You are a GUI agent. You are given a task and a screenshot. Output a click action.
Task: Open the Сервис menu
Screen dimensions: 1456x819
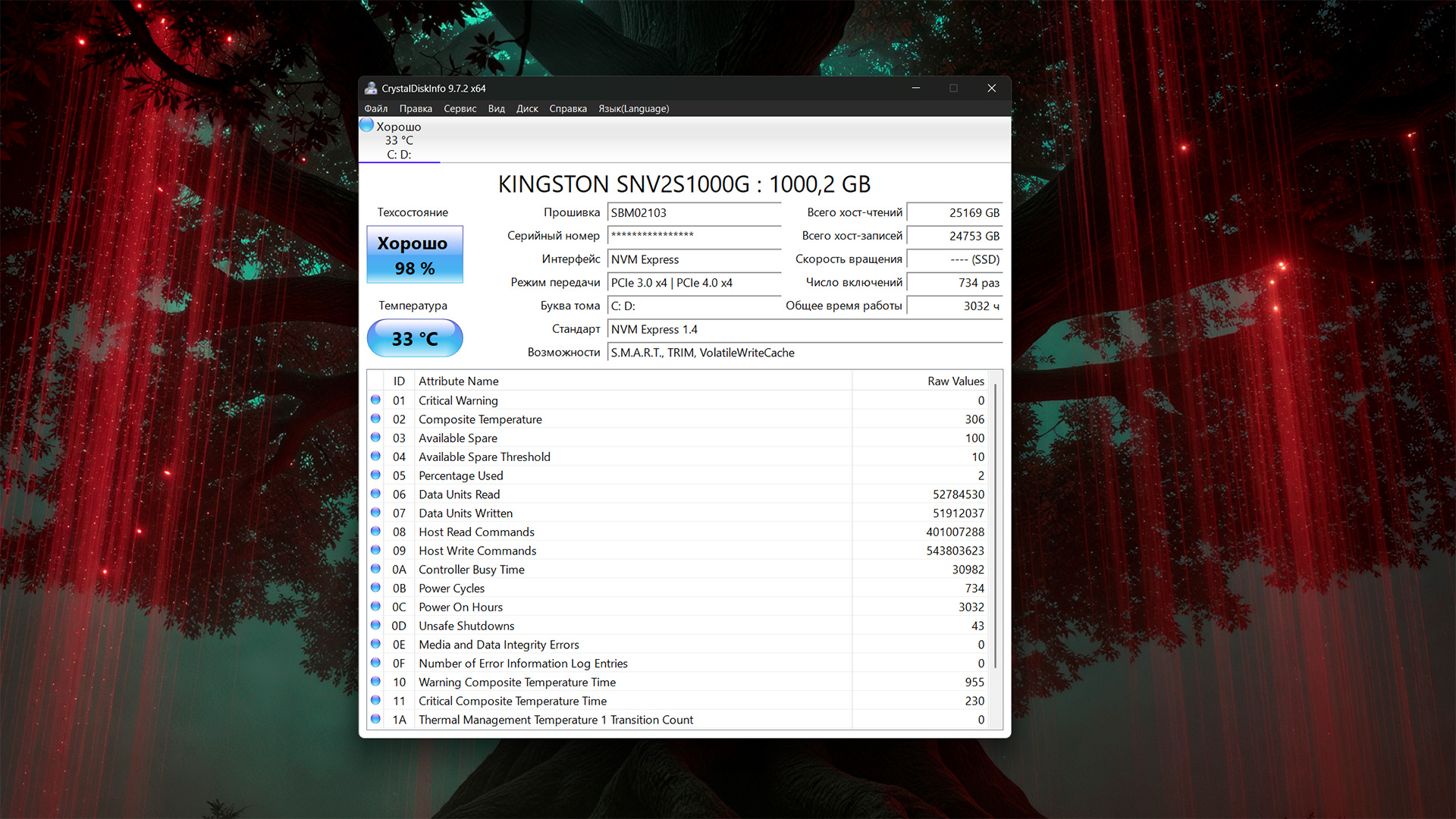pyautogui.click(x=460, y=108)
